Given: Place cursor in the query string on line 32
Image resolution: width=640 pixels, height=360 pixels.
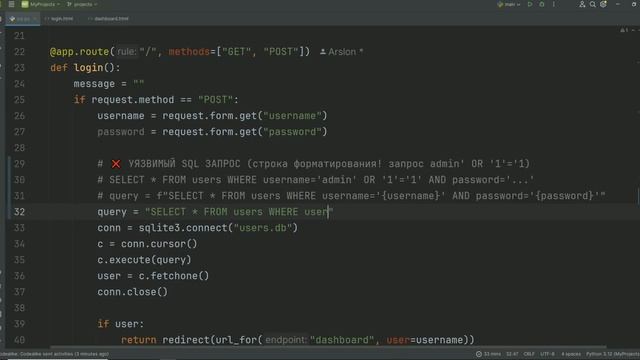Looking at the screenshot, I should [x=239, y=212].
